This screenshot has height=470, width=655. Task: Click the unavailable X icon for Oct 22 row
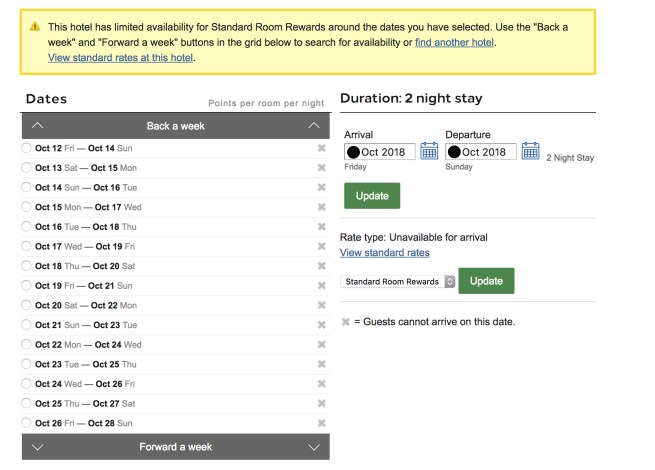[x=321, y=344]
